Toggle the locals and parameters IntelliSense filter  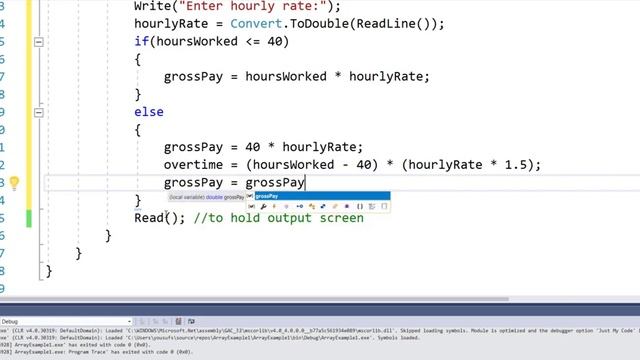click(x=251, y=206)
